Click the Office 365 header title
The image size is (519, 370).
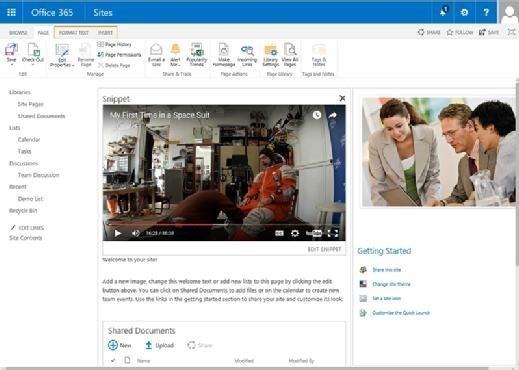click(52, 13)
